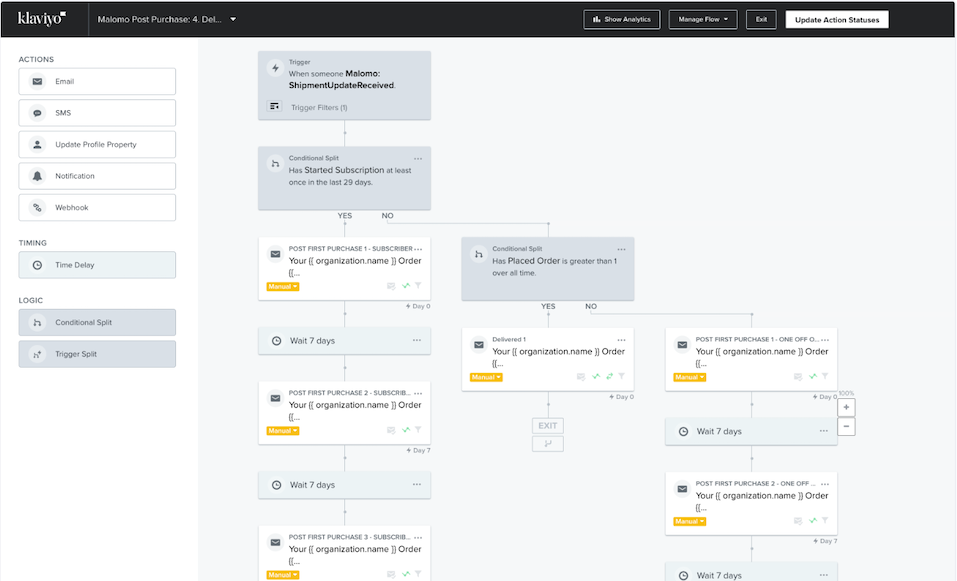Screen dimensions: 957x581
Task: Open the Delivered 1 email card
Action: point(547,359)
